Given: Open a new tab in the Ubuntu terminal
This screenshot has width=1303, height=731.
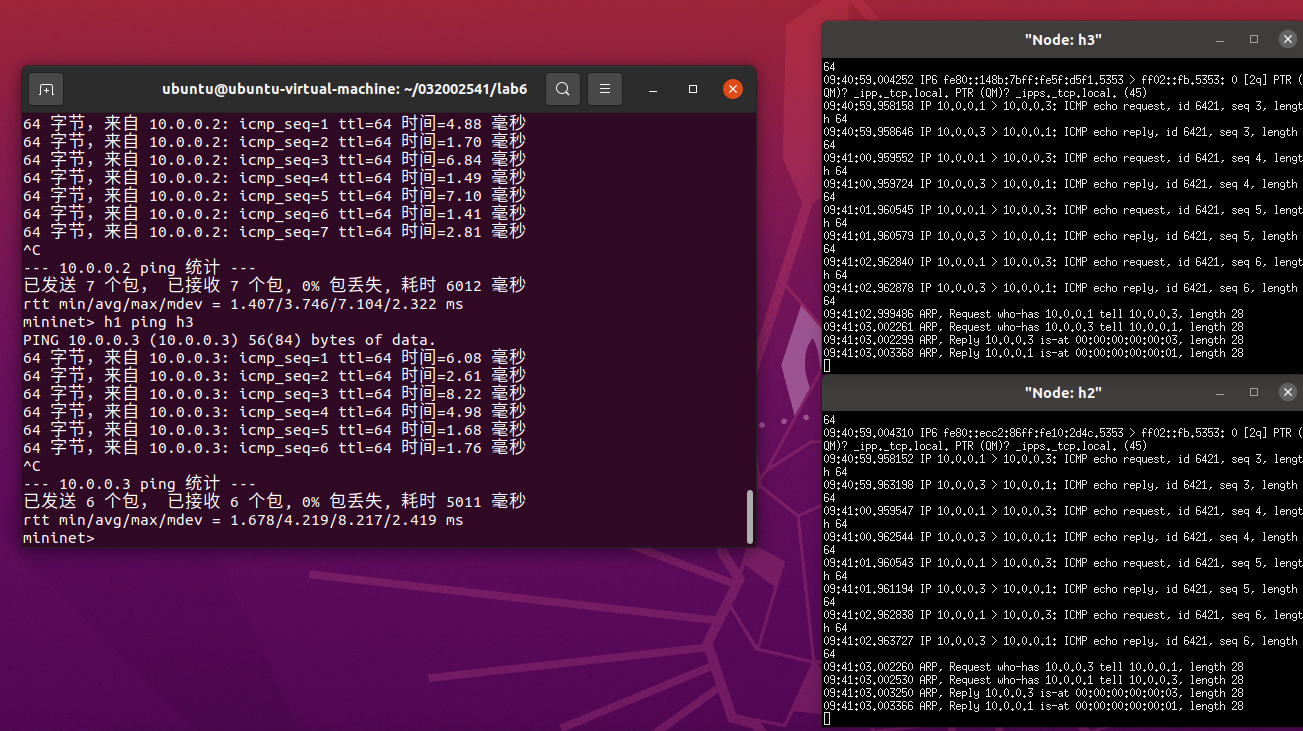Looking at the screenshot, I should pos(46,89).
